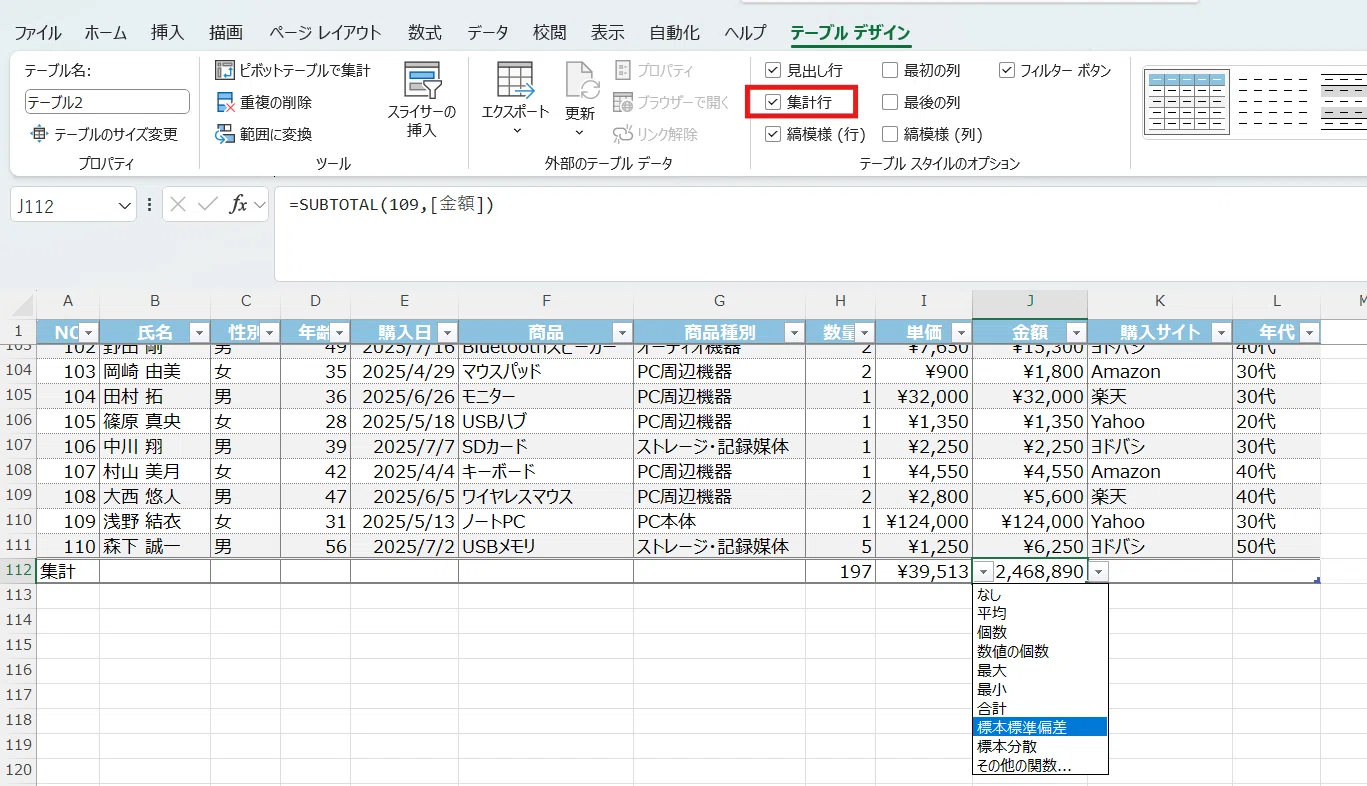Switch to the 数式 tab
The height and width of the screenshot is (786, 1367).
[425, 33]
